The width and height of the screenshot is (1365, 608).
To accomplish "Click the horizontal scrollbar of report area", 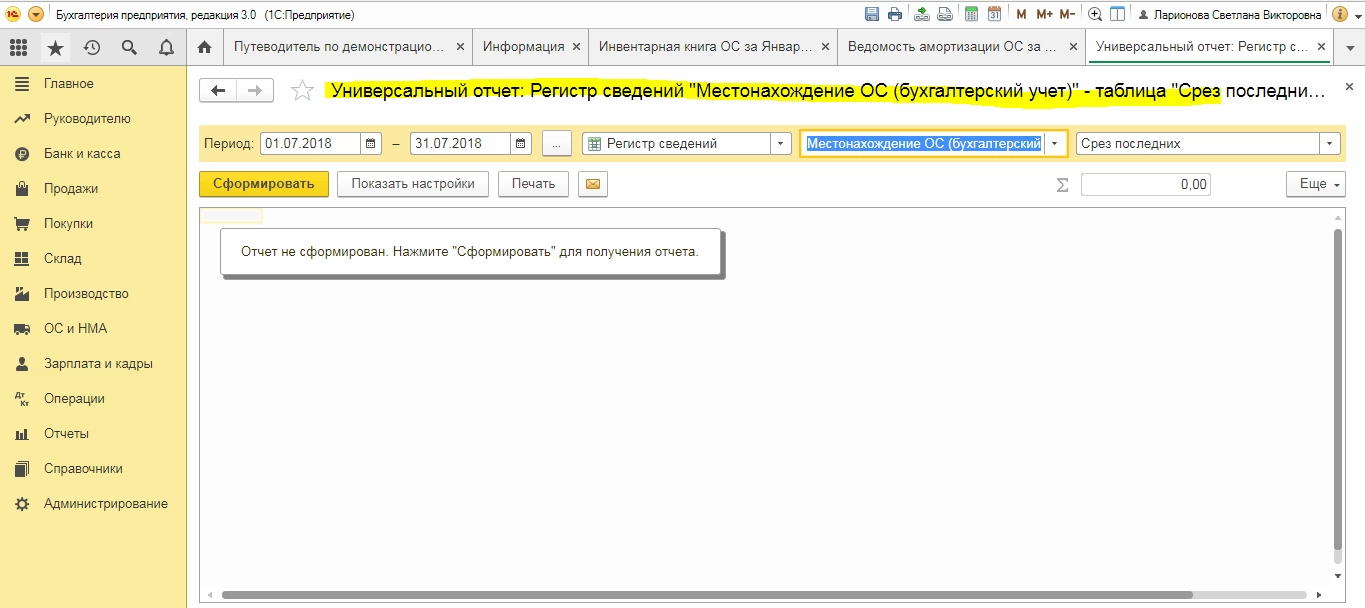I will pyautogui.click(x=707, y=594).
